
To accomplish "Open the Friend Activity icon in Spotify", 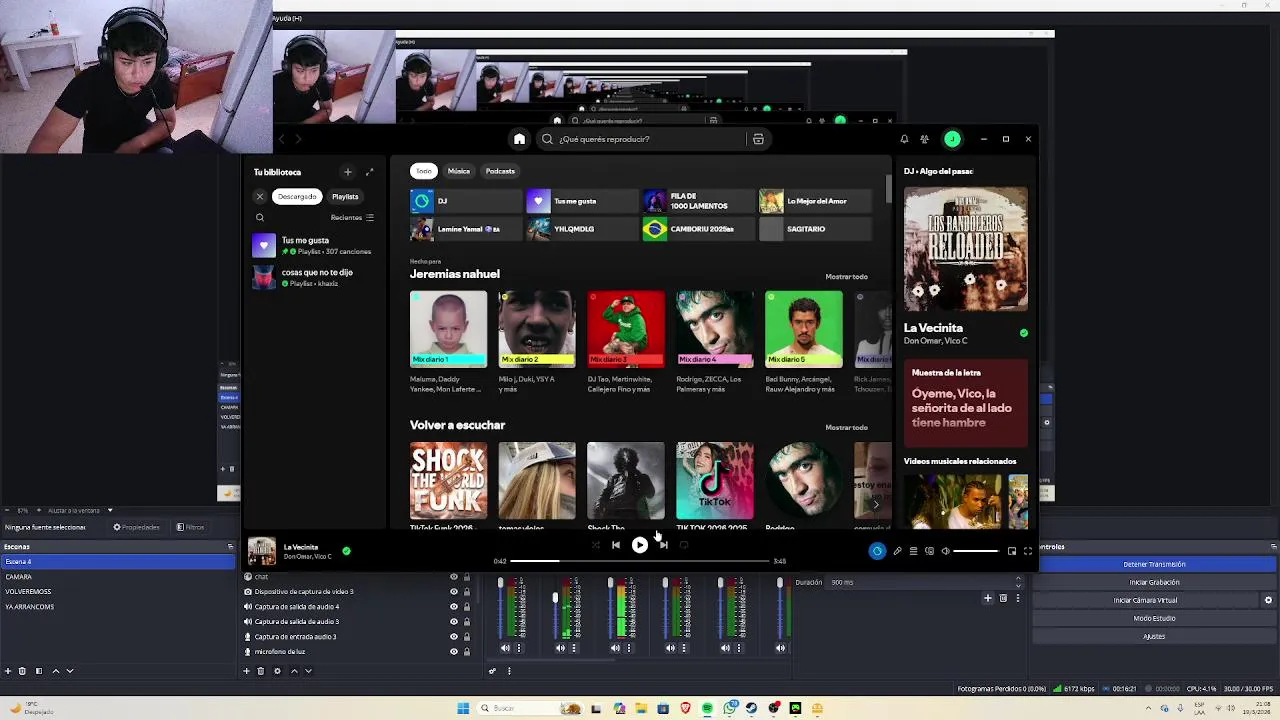I will [x=925, y=139].
